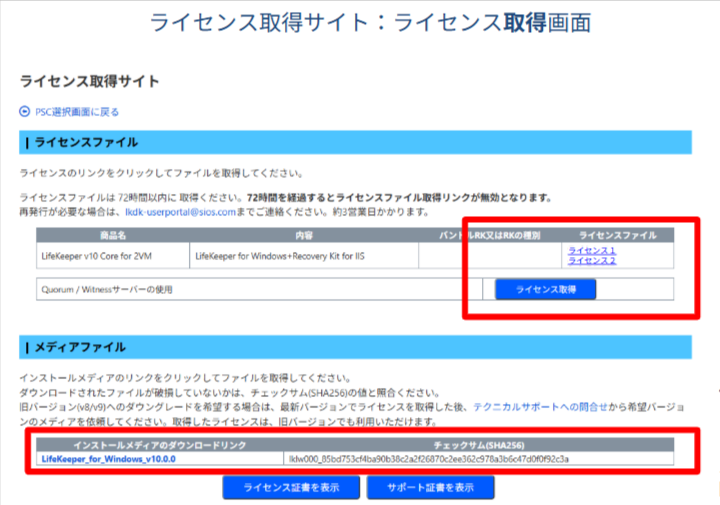This screenshot has height=505, width=720.
Task: Click the インストールメディアのダウンロードリンク column header
Action: (160, 445)
